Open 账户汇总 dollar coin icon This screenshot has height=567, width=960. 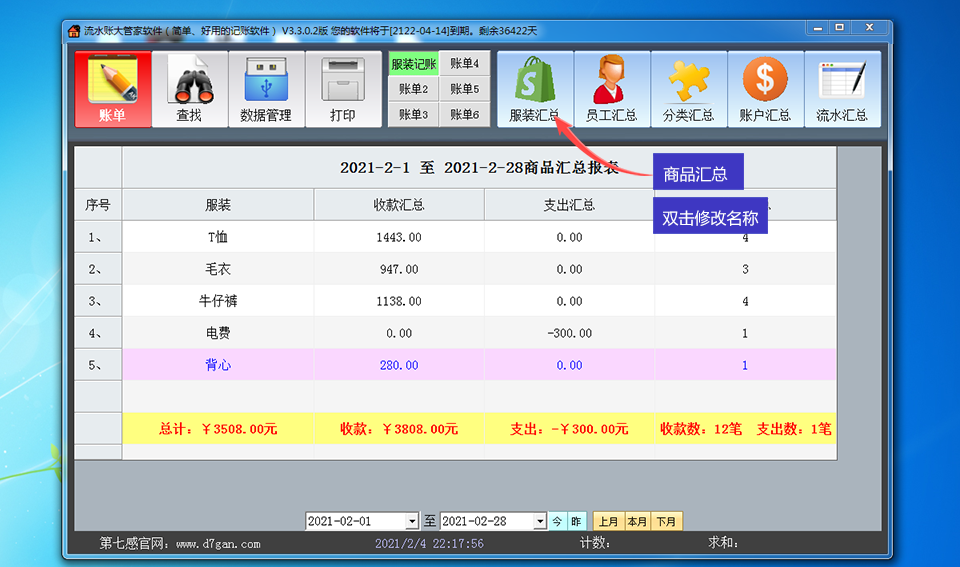click(x=765, y=89)
